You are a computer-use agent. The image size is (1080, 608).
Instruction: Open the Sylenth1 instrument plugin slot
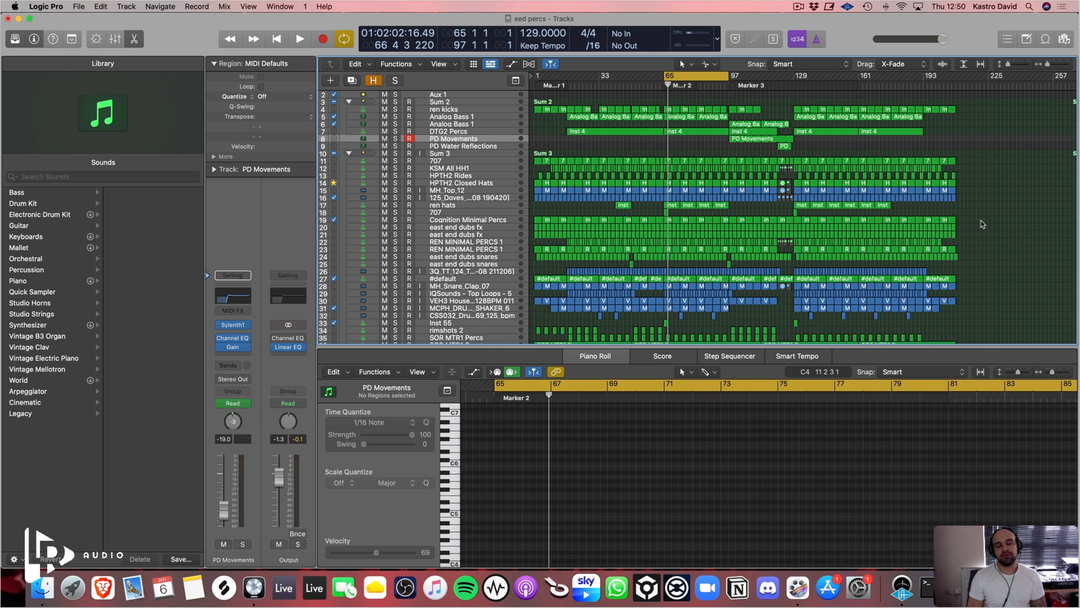(x=232, y=325)
